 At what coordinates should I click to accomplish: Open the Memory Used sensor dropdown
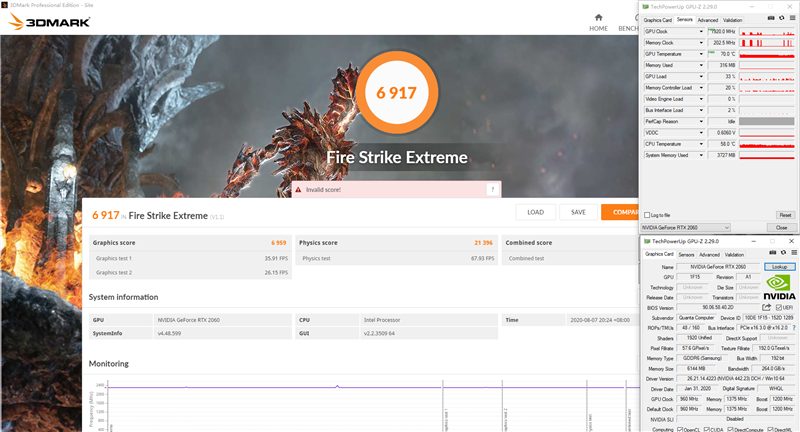701,65
